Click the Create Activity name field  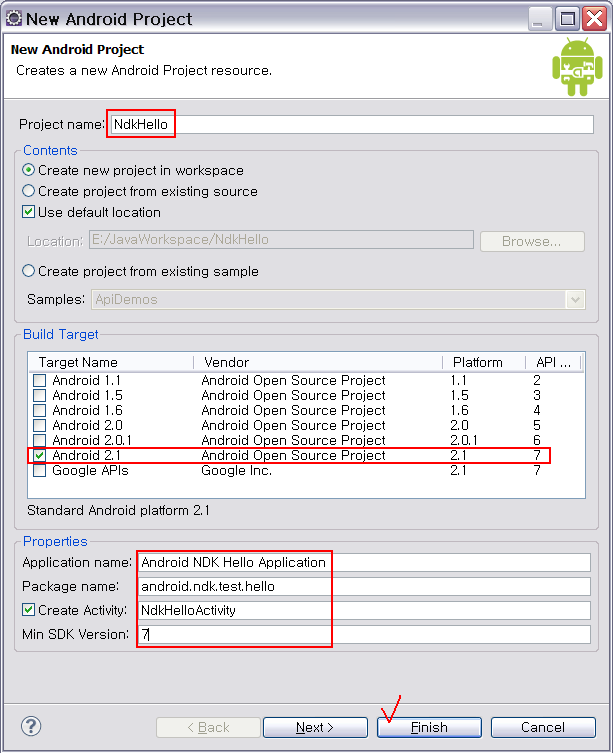pos(365,610)
